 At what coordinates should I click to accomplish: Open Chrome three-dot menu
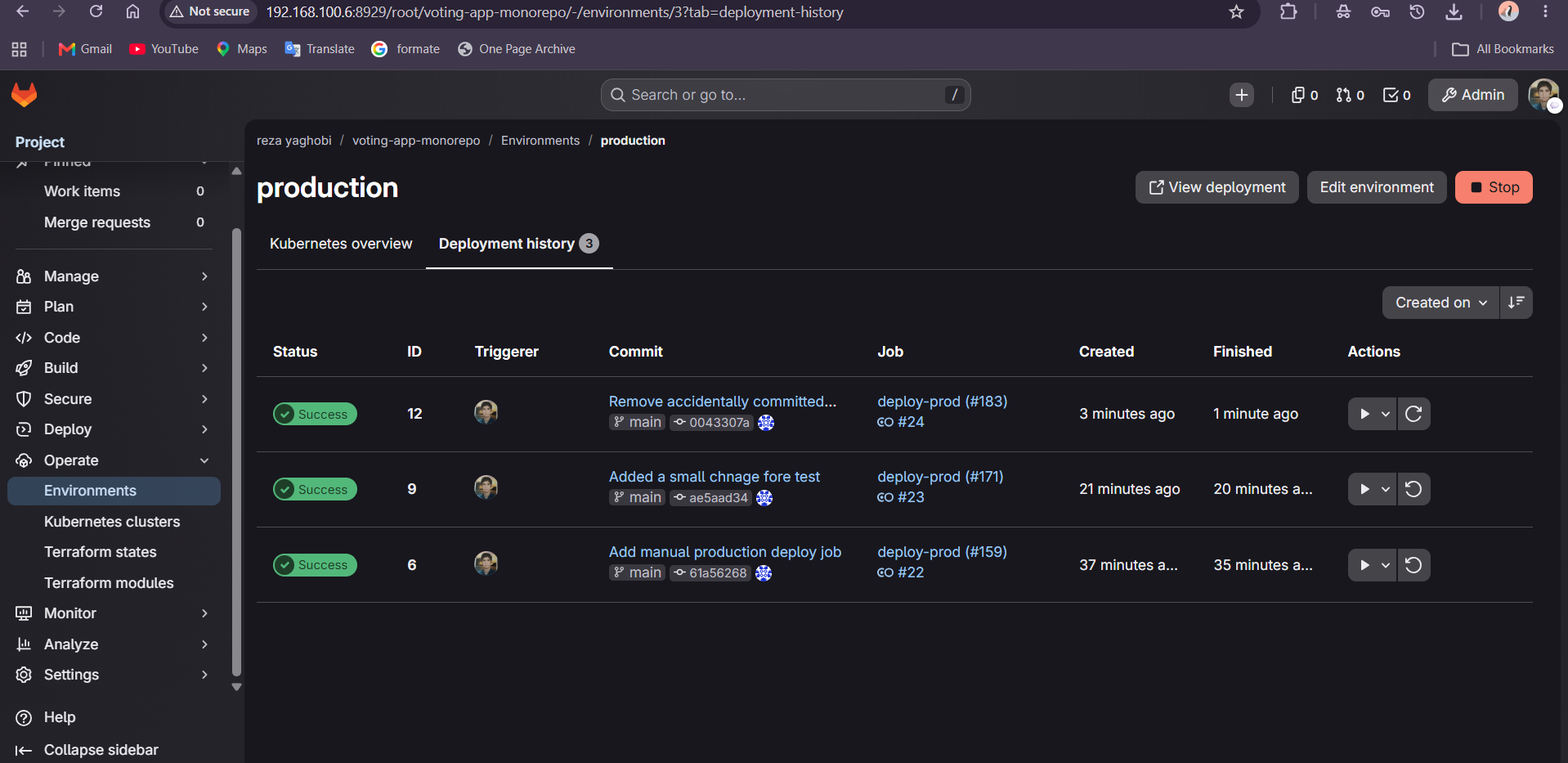[1545, 11]
